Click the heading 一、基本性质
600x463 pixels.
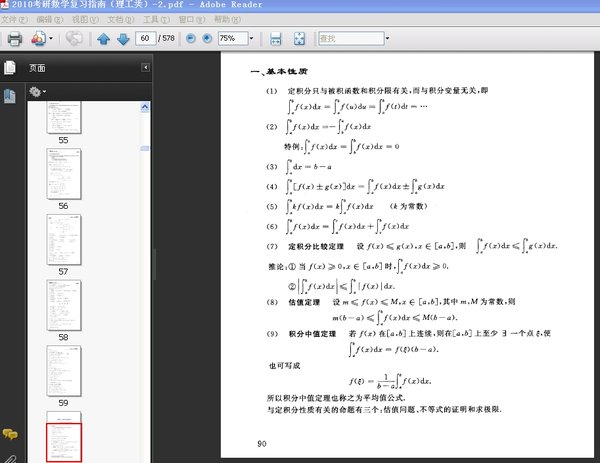coord(279,72)
